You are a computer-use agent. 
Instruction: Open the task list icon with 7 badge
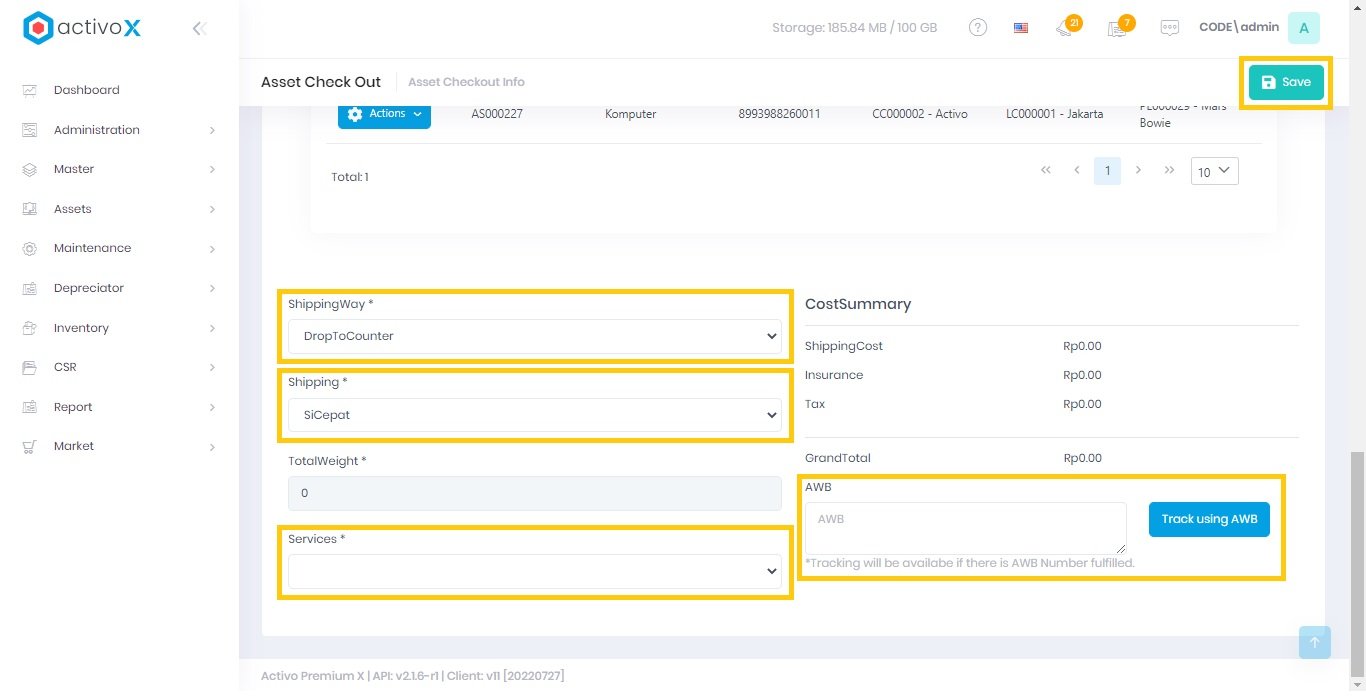point(1117,28)
